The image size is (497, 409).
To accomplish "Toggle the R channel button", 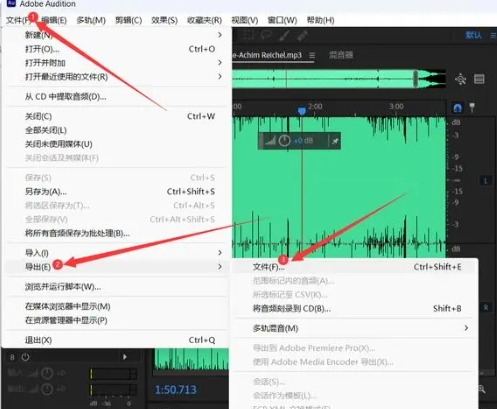I will (485, 307).
